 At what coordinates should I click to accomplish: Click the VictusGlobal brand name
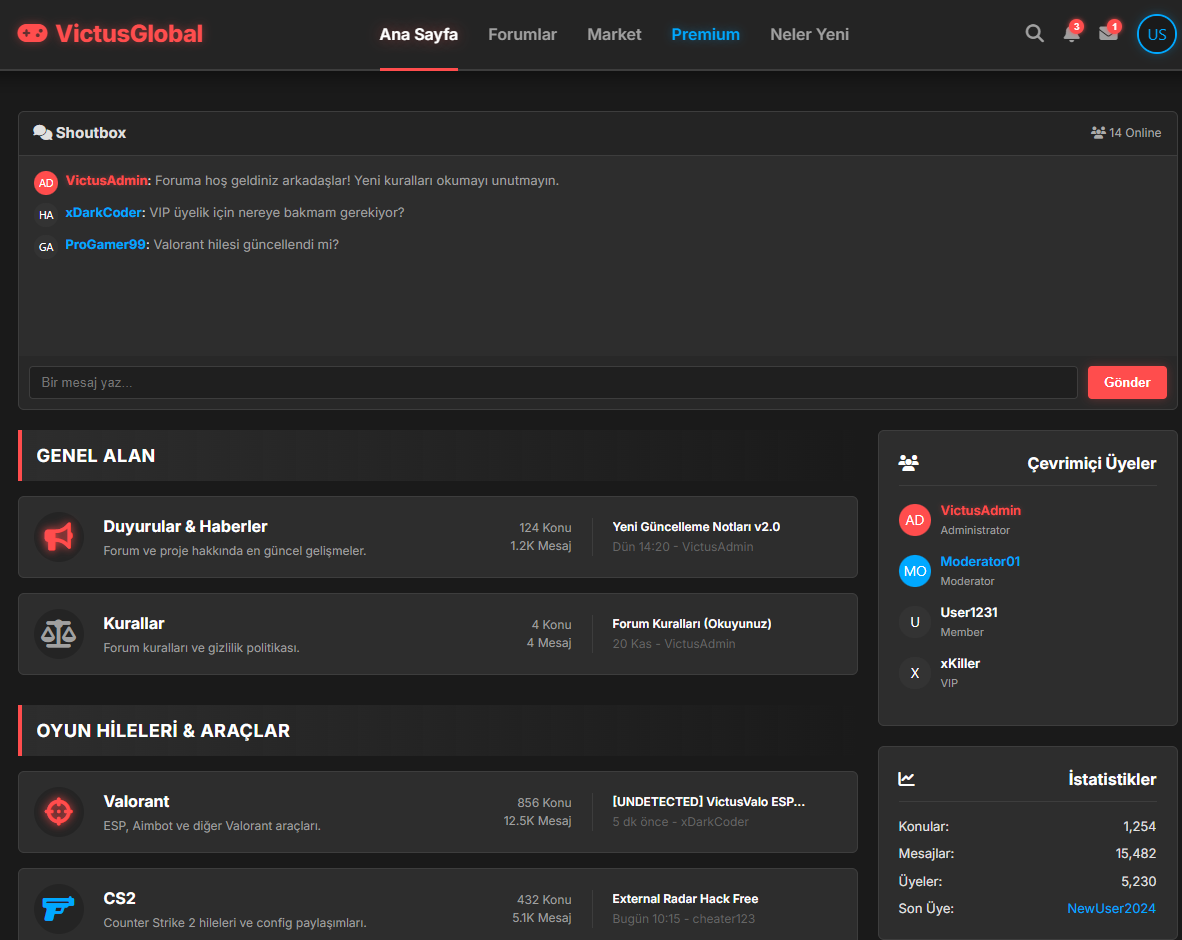(x=129, y=33)
